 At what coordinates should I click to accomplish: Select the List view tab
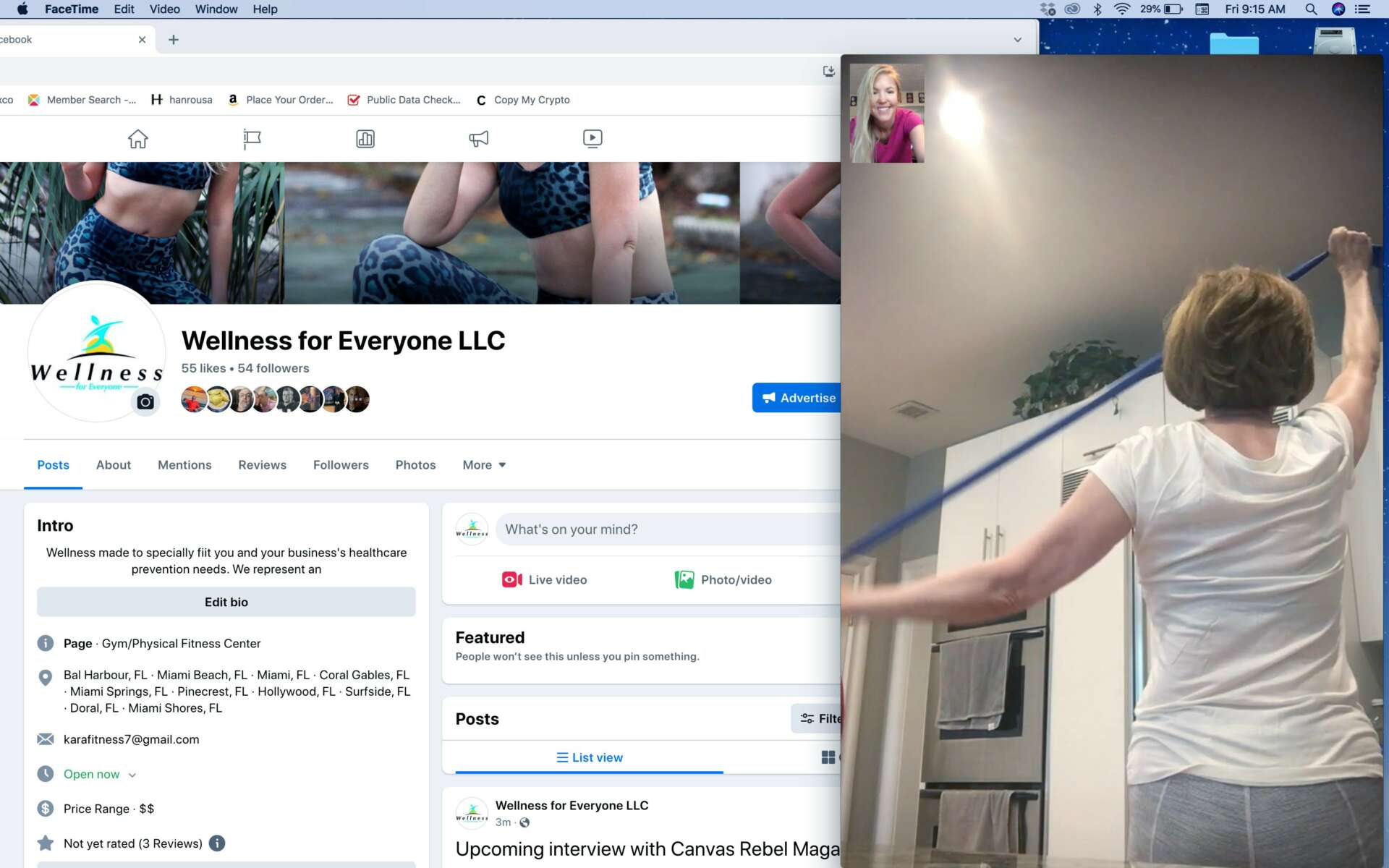coord(589,757)
